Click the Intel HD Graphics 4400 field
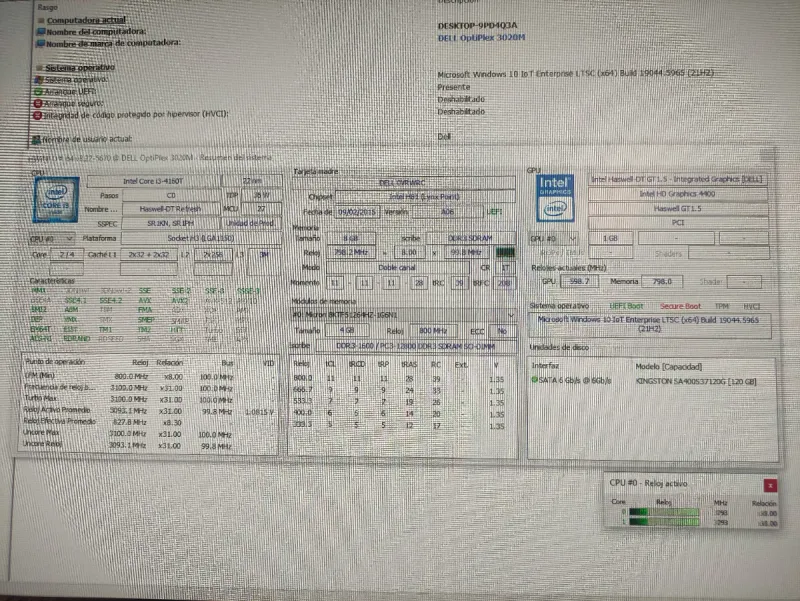 click(x=677, y=194)
